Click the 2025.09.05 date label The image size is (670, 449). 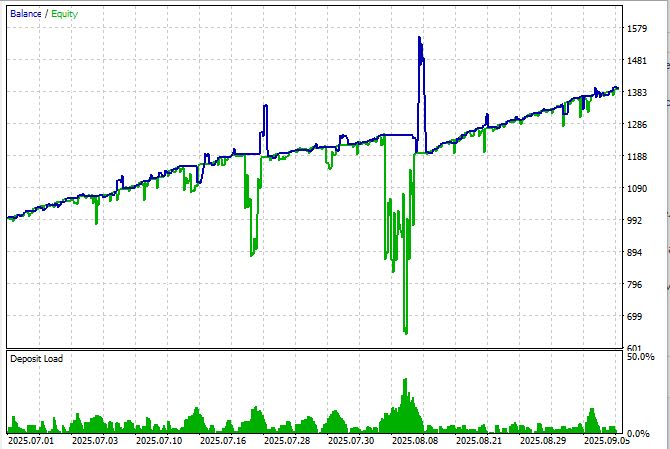[607, 440]
